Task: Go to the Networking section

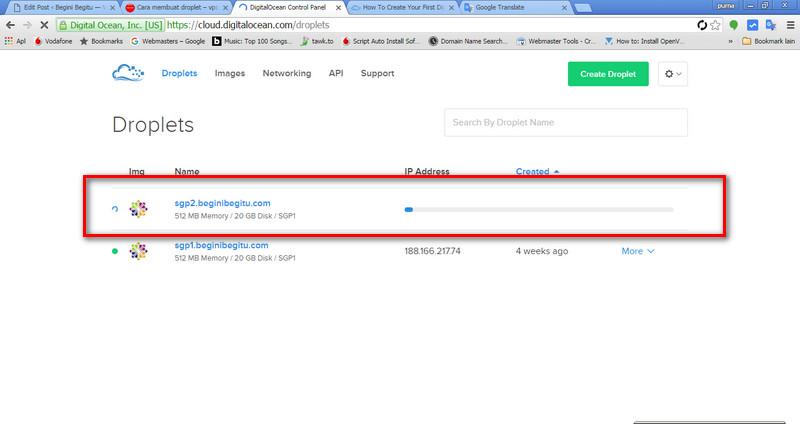Action: click(x=287, y=73)
